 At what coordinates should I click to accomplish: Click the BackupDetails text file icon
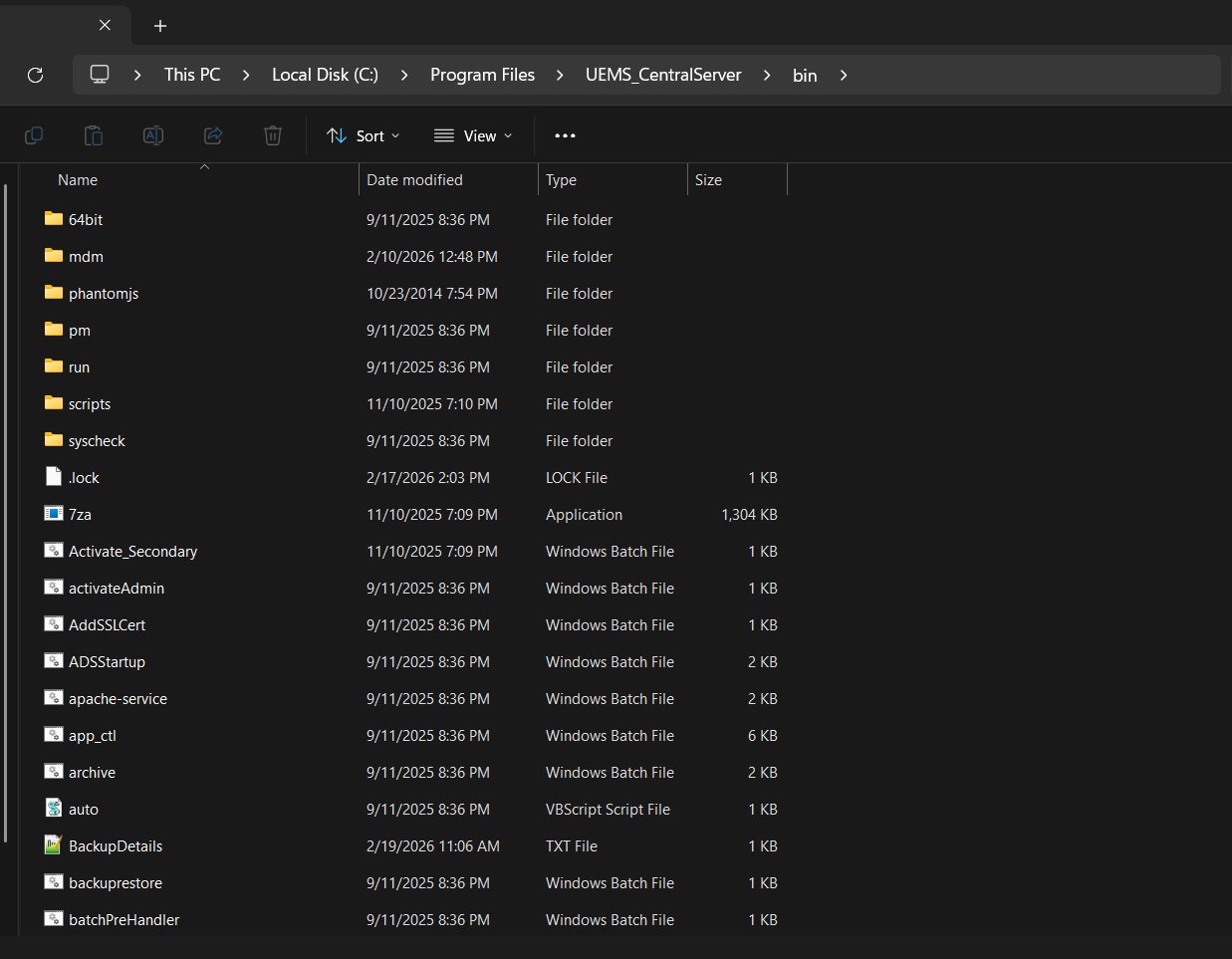coord(54,845)
